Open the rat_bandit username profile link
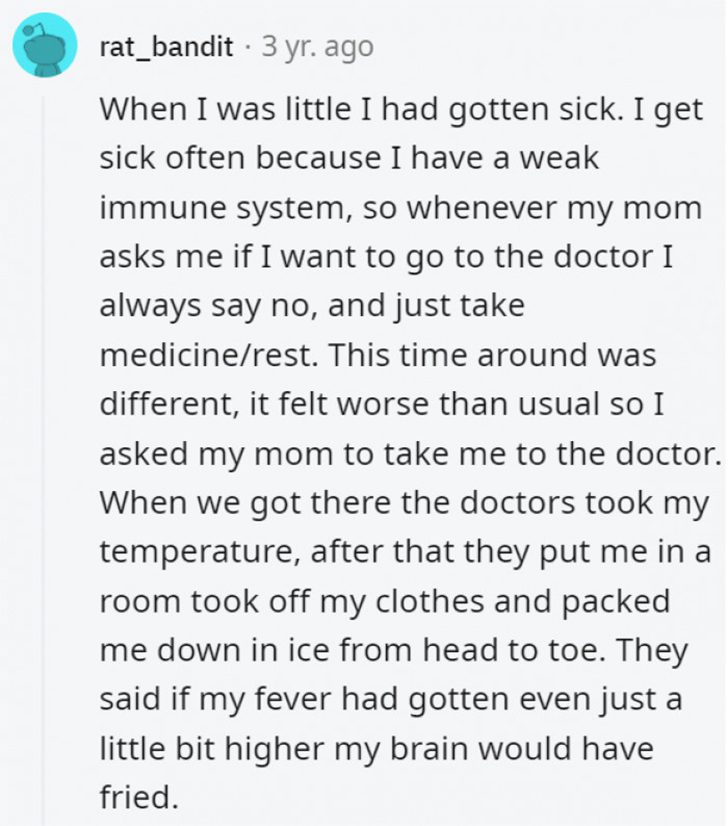The width and height of the screenshot is (728, 826). click(x=167, y=46)
